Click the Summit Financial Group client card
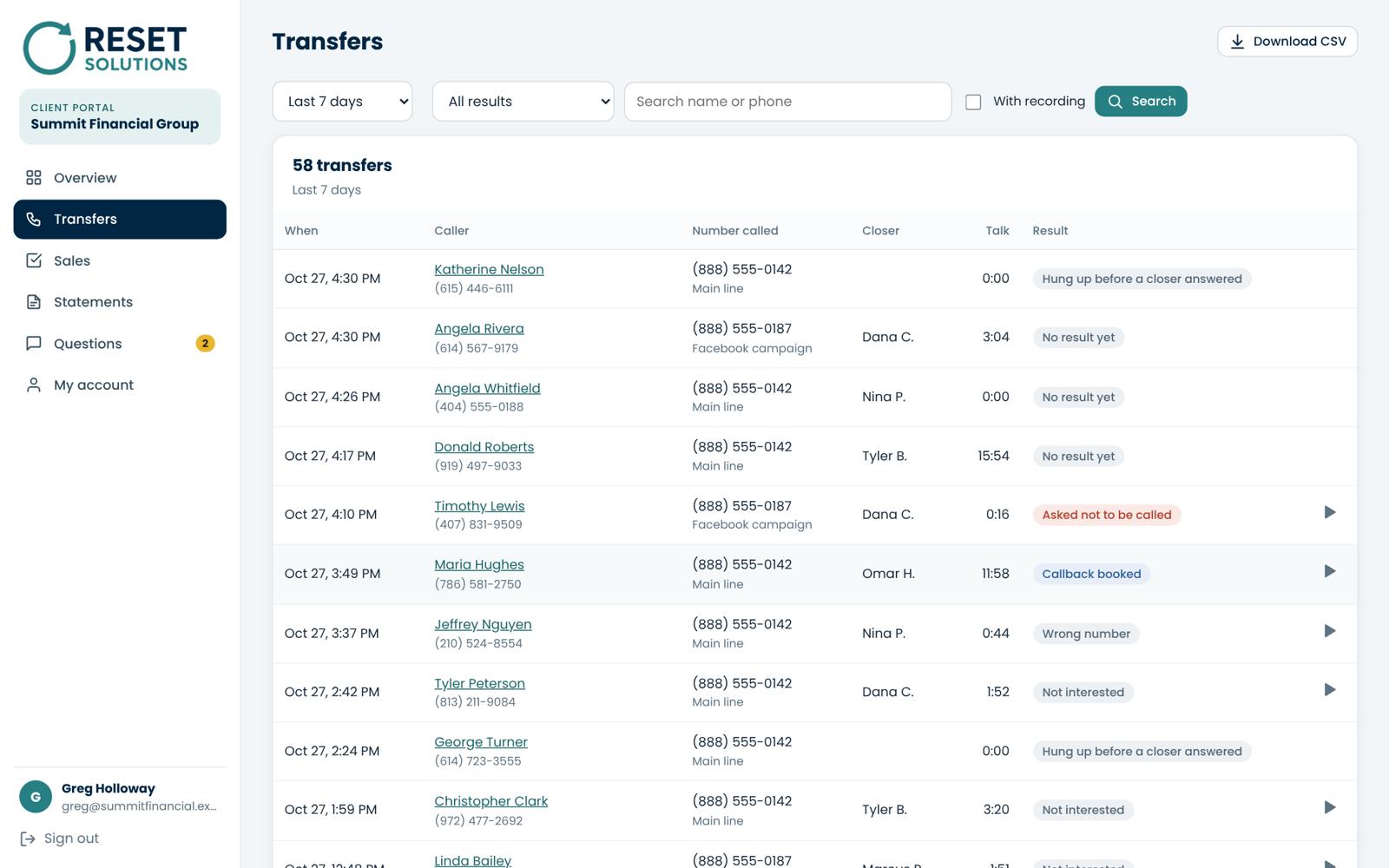The image size is (1389, 868). (120, 116)
